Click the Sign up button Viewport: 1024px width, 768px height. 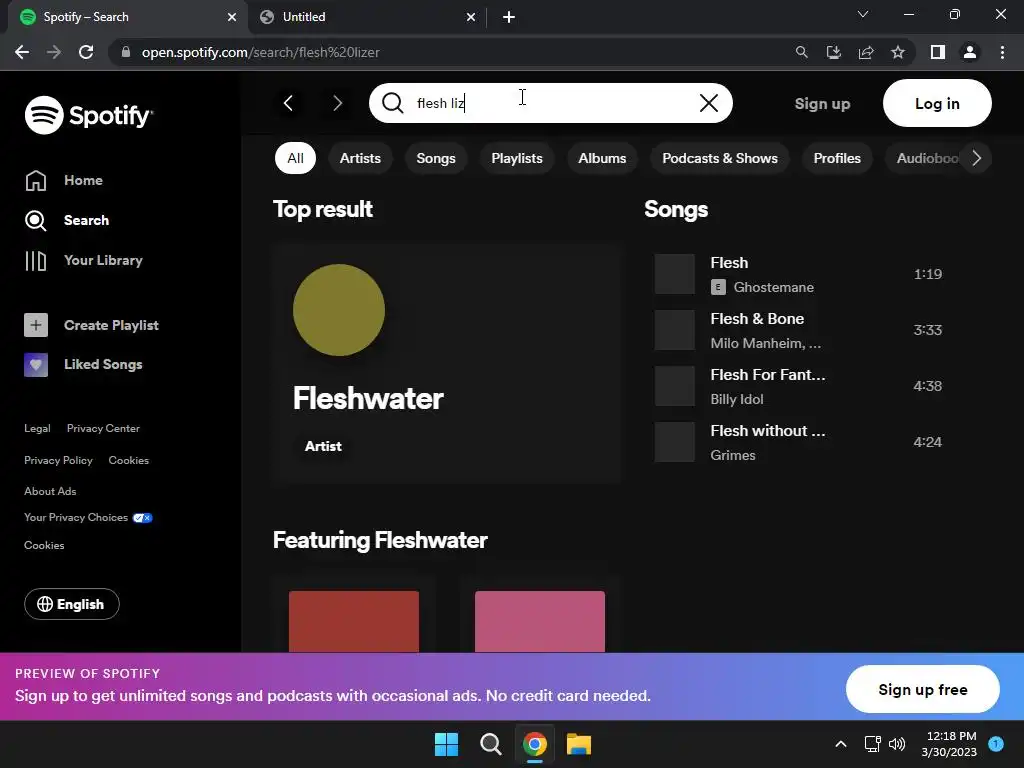coord(822,103)
